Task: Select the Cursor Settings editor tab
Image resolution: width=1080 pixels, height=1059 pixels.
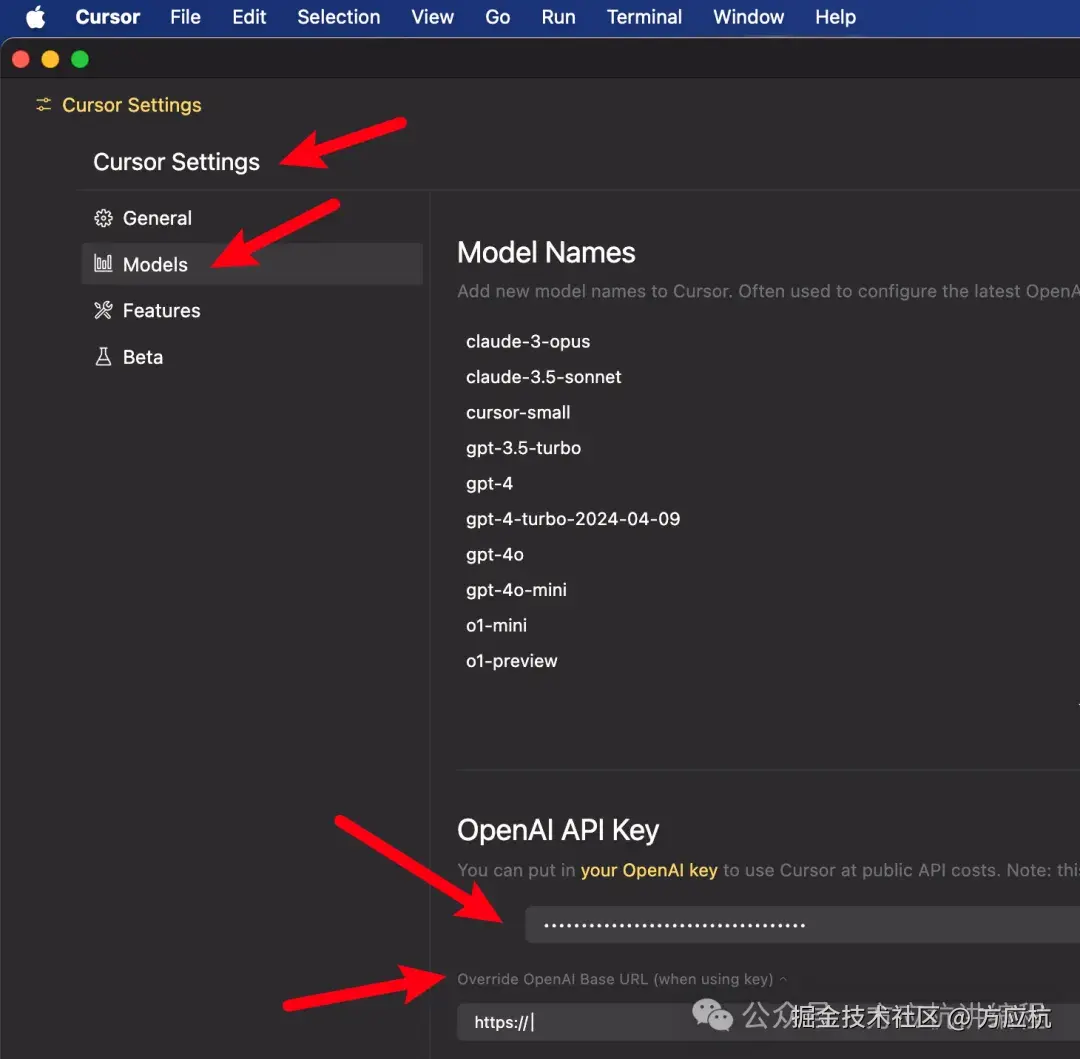Action: pyautogui.click(x=118, y=105)
